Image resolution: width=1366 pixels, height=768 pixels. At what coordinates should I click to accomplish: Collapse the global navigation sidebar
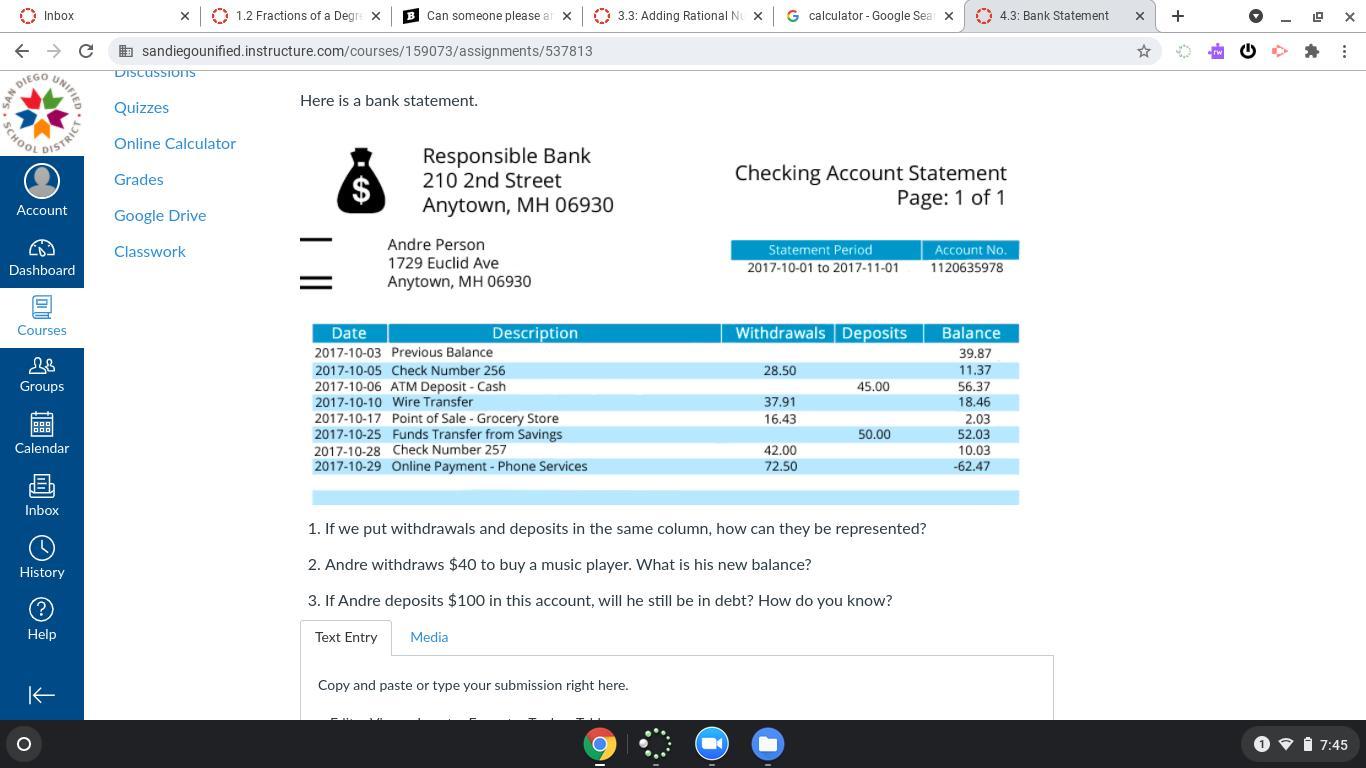pos(41,695)
